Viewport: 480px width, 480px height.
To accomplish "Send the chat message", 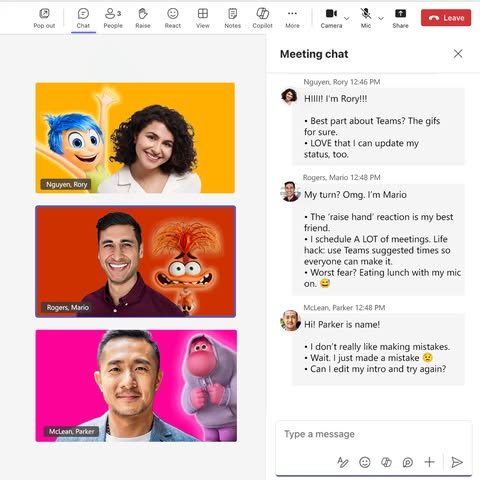I will (x=457, y=462).
